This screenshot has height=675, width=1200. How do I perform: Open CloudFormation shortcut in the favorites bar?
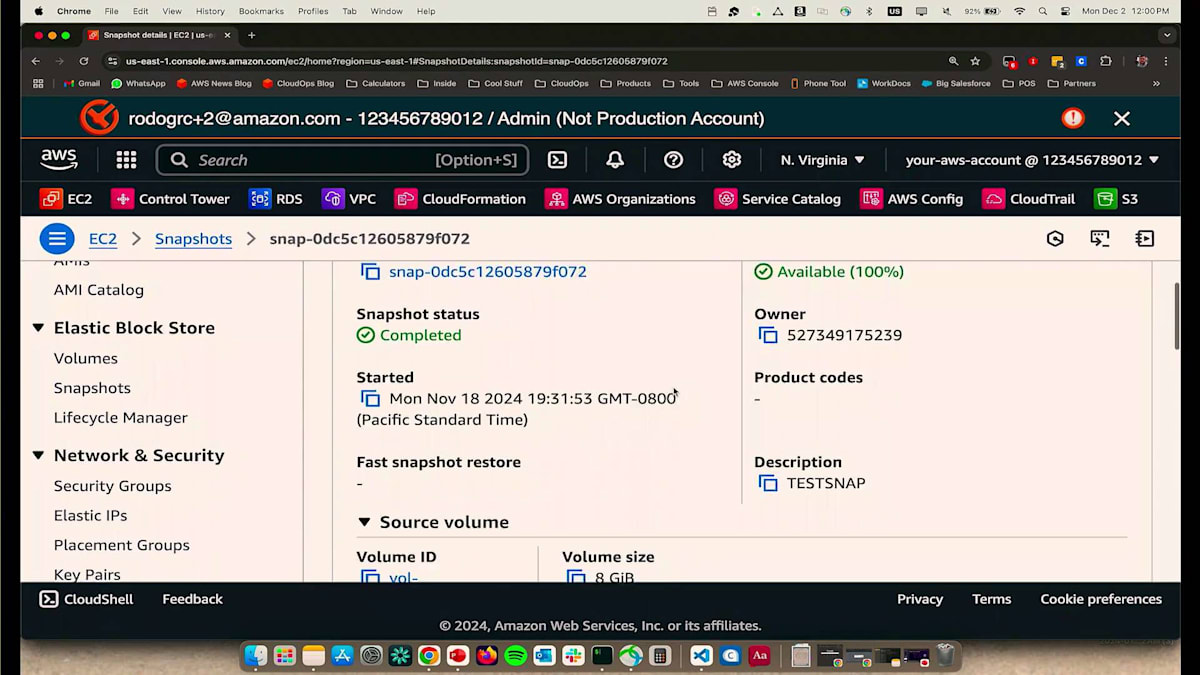[460, 199]
